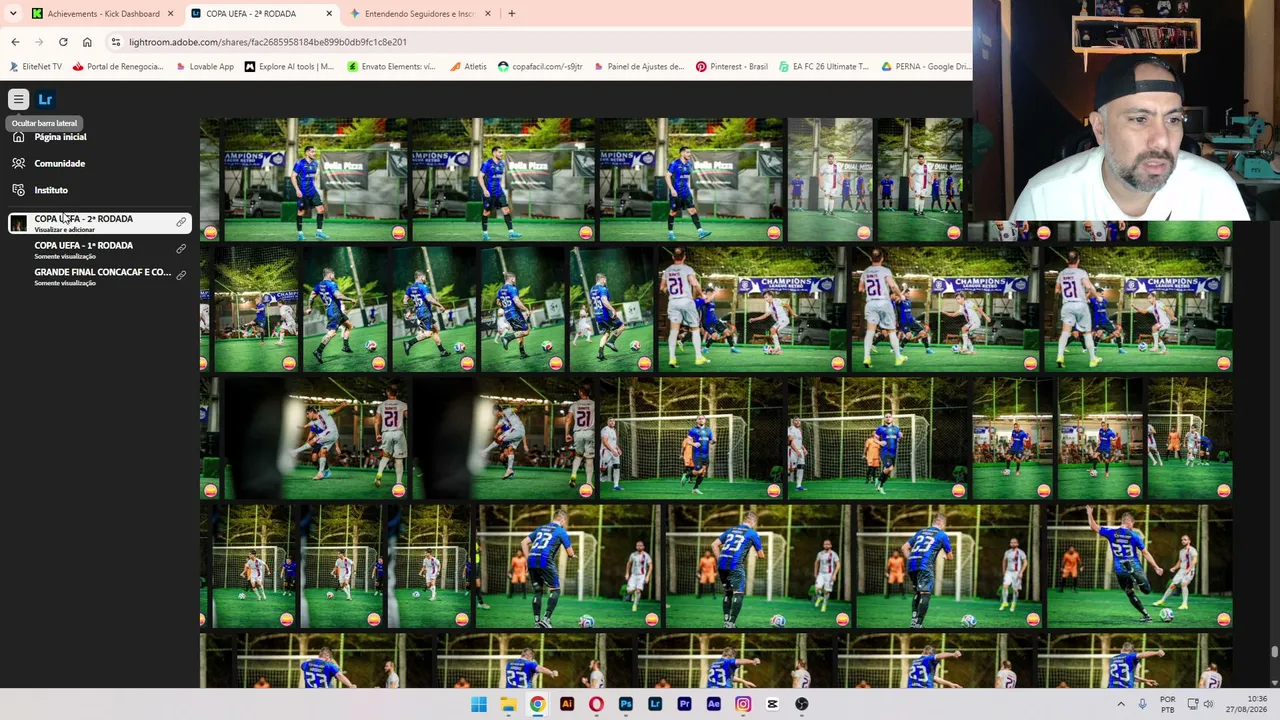Open a new browser tab
Viewport: 1280px width, 720px height.
[x=511, y=14]
